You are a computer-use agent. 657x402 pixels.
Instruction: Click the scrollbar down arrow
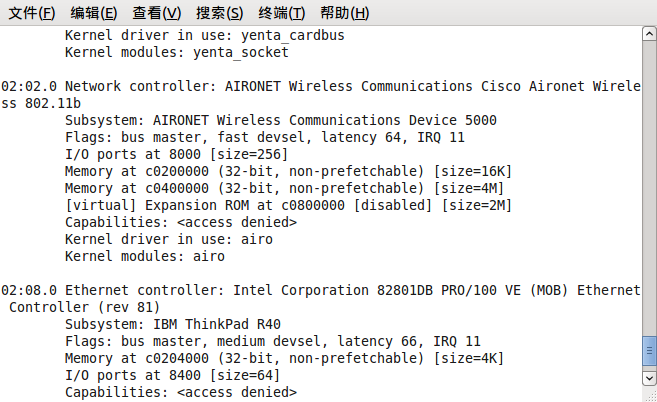[x=649, y=378]
